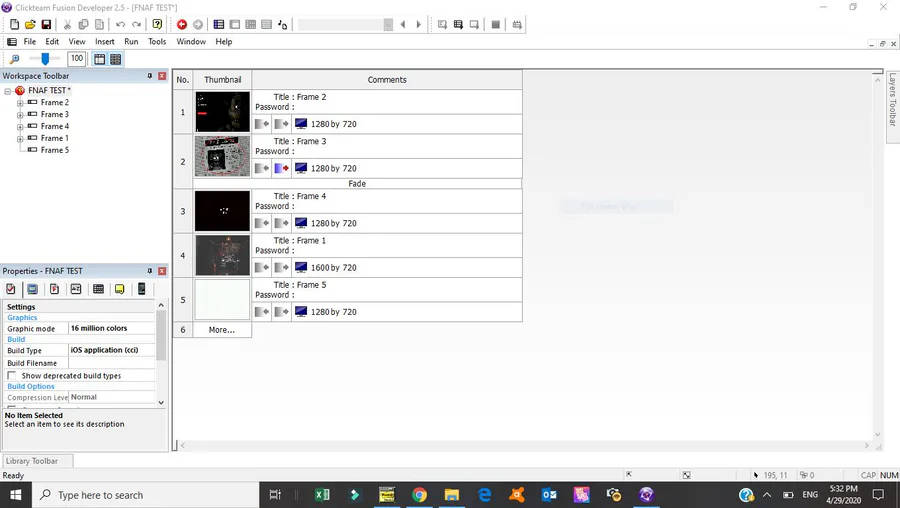Viewport: 900px width, 508px height.
Task: Open the Data Elements icon
Action: pos(282,24)
